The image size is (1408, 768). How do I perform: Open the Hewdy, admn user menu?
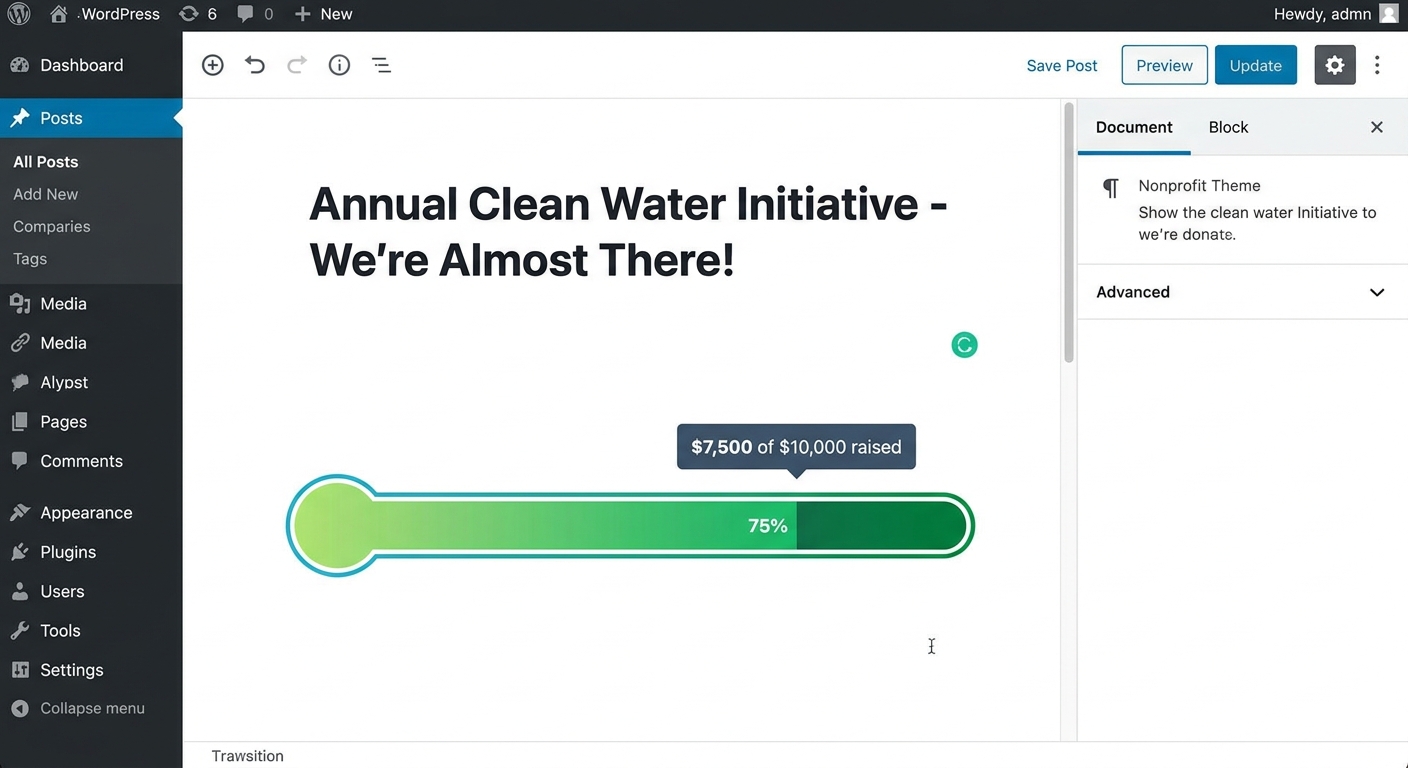1336,14
